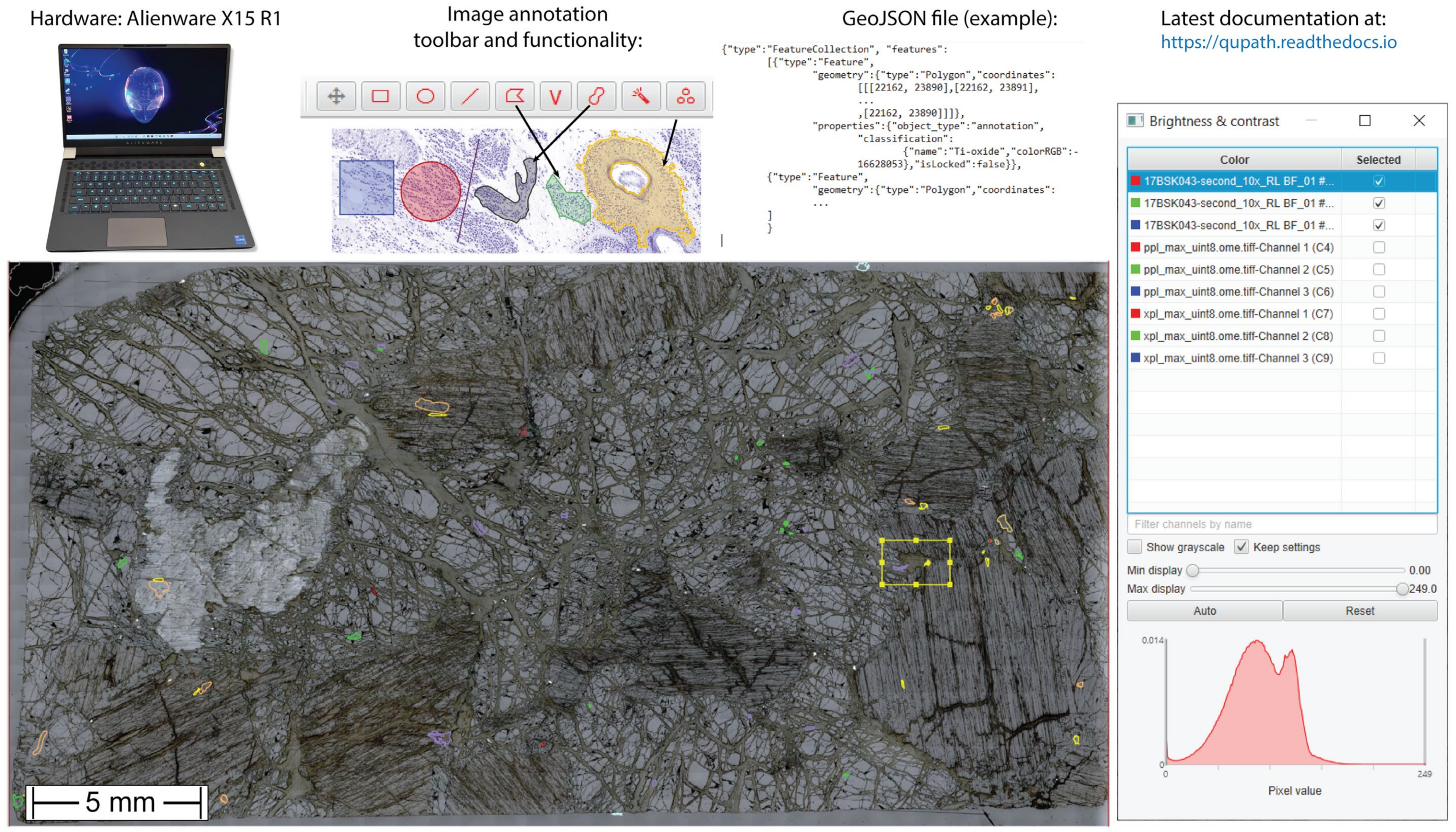Click the Color column header
This screenshot has height=832, width=1456.
[x=1234, y=159]
